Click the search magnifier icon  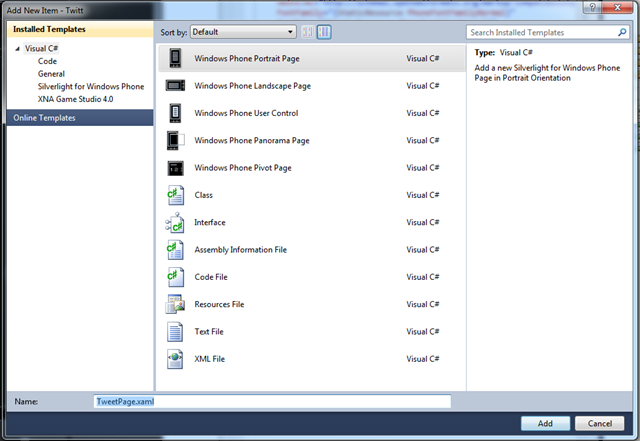point(622,32)
